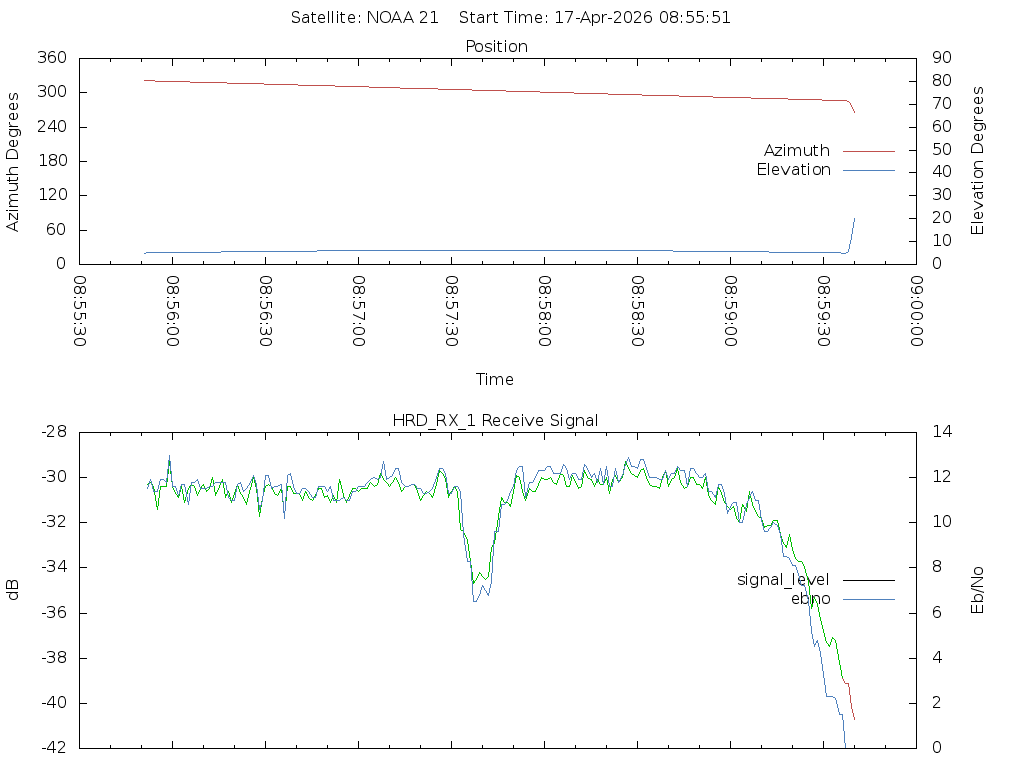Click the Satellite: NOAA 21 header text

tap(364, 18)
